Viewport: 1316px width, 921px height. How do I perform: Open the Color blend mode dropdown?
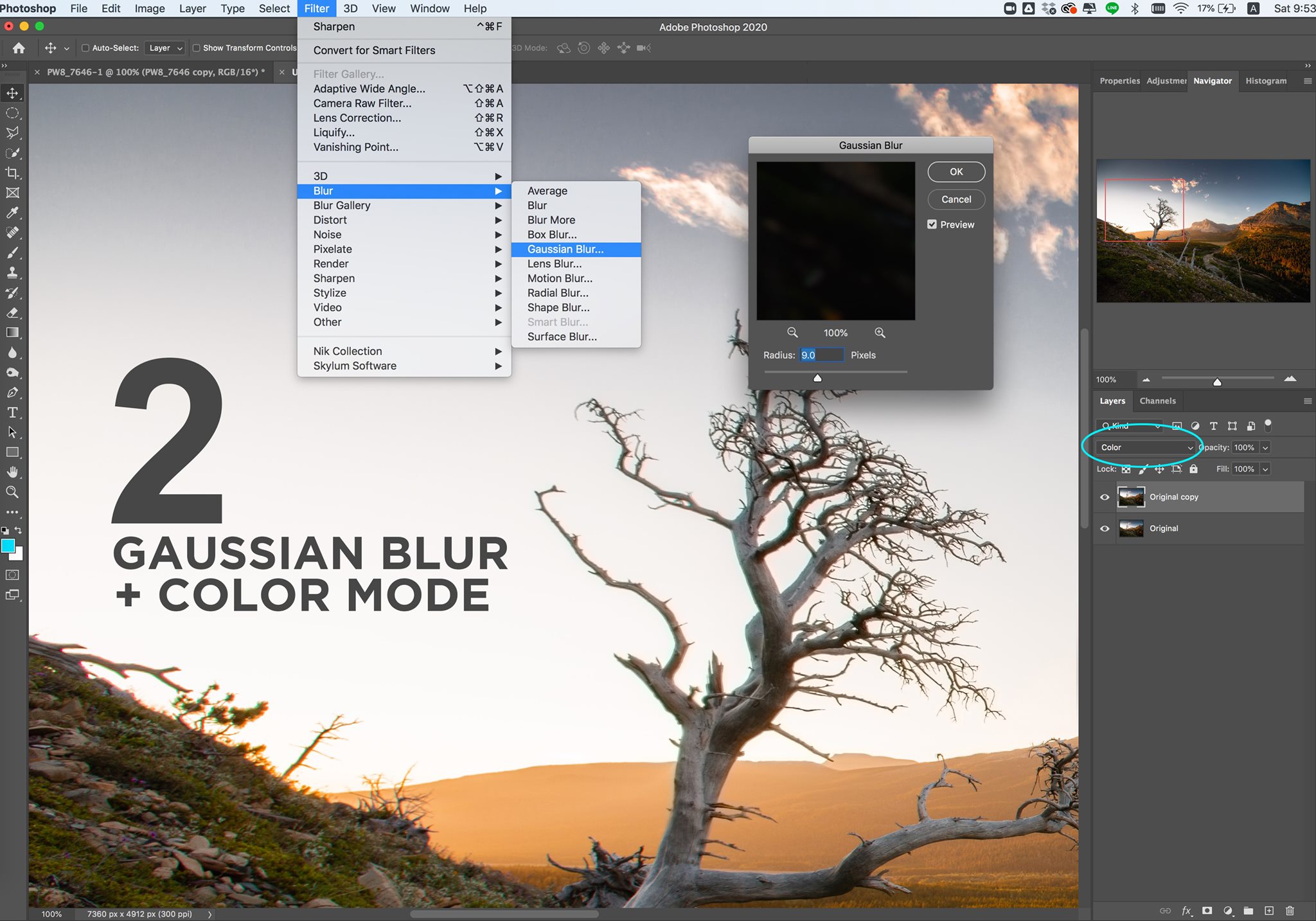coord(1146,447)
